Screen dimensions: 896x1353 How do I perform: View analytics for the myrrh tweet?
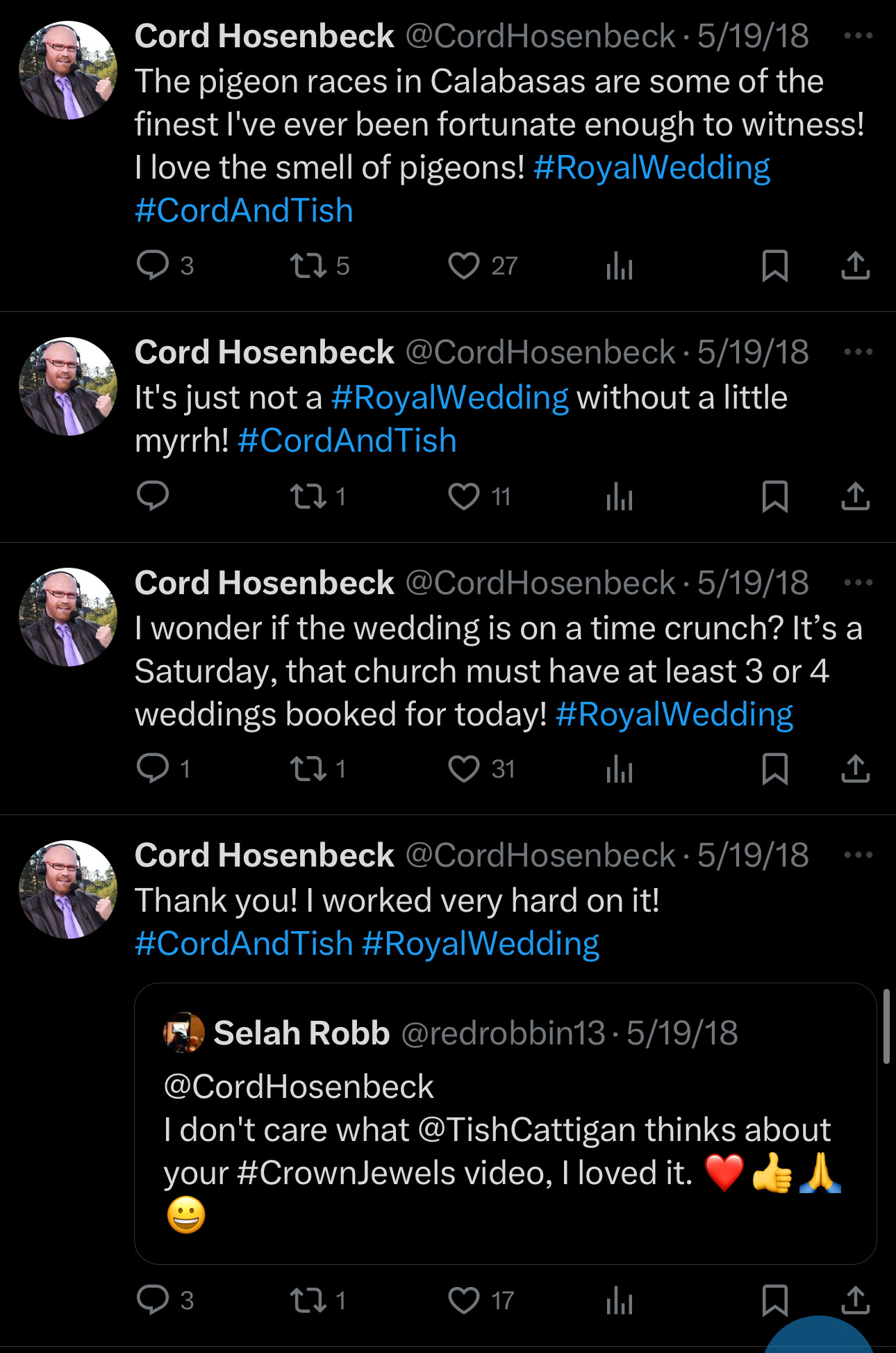pyautogui.click(x=619, y=497)
